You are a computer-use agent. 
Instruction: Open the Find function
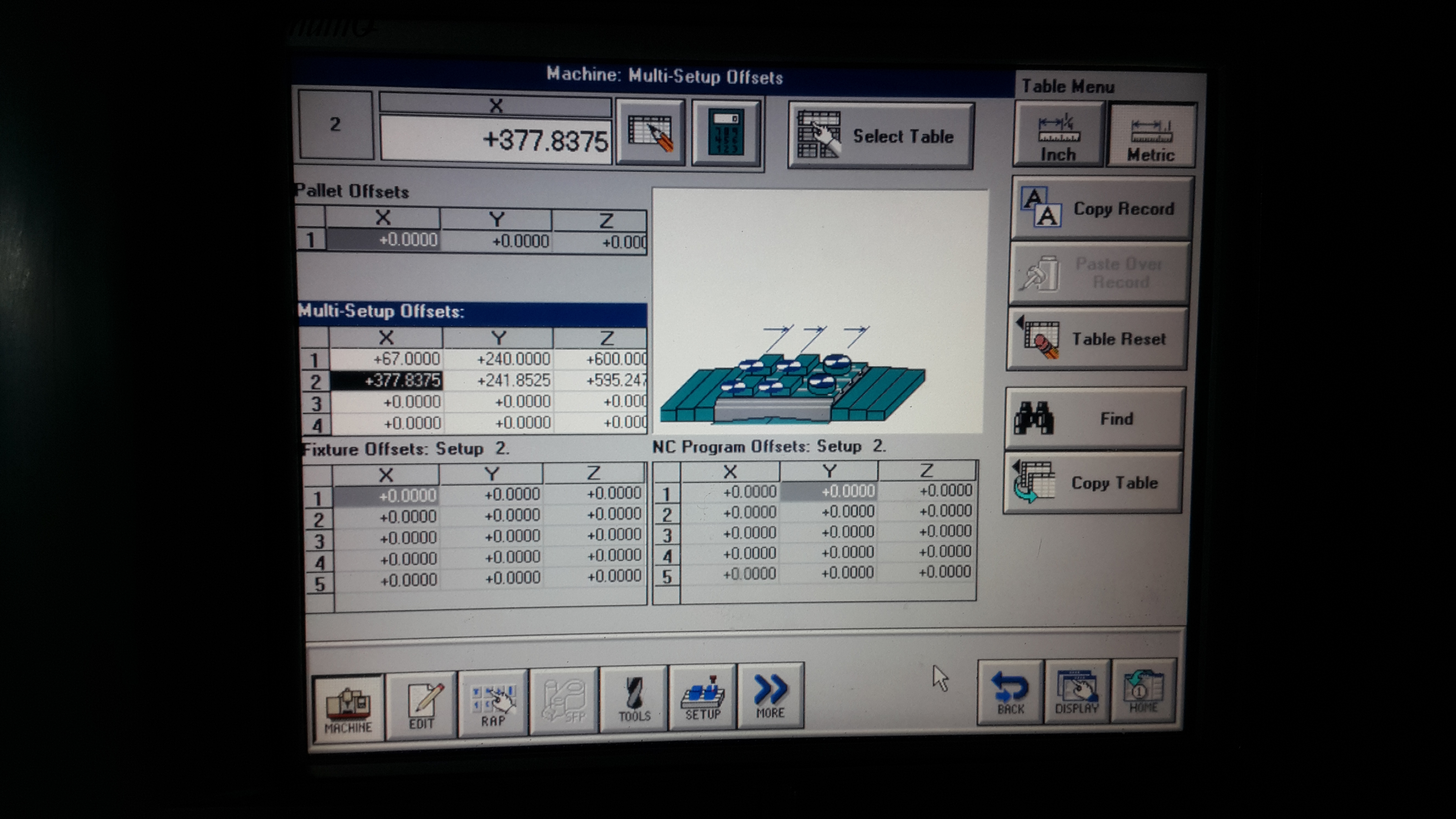tap(1095, 418)
